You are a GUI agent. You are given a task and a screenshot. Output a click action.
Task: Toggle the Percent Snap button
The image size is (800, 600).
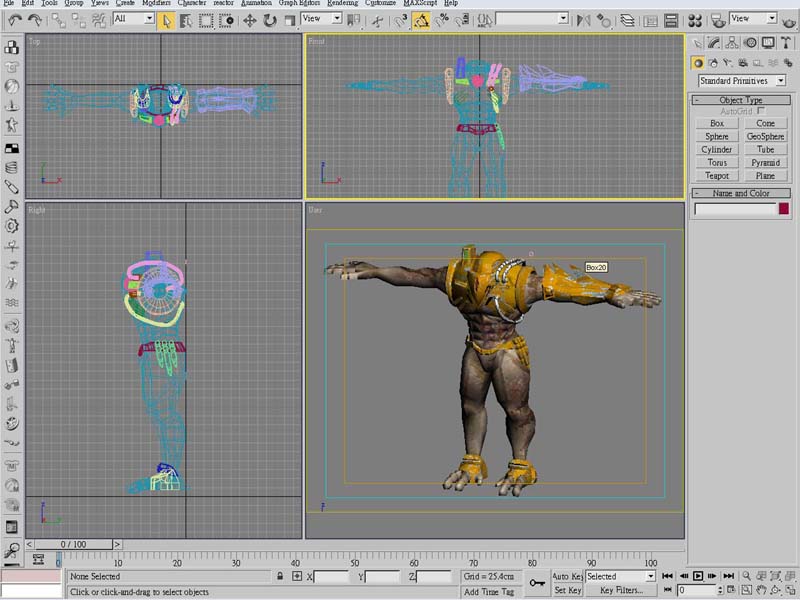[x=442, y=21]
